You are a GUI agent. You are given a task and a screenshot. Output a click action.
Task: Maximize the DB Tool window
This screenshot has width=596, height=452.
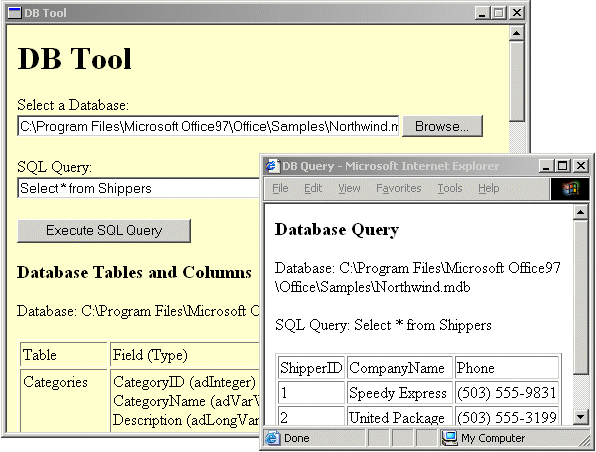[499, 13]
